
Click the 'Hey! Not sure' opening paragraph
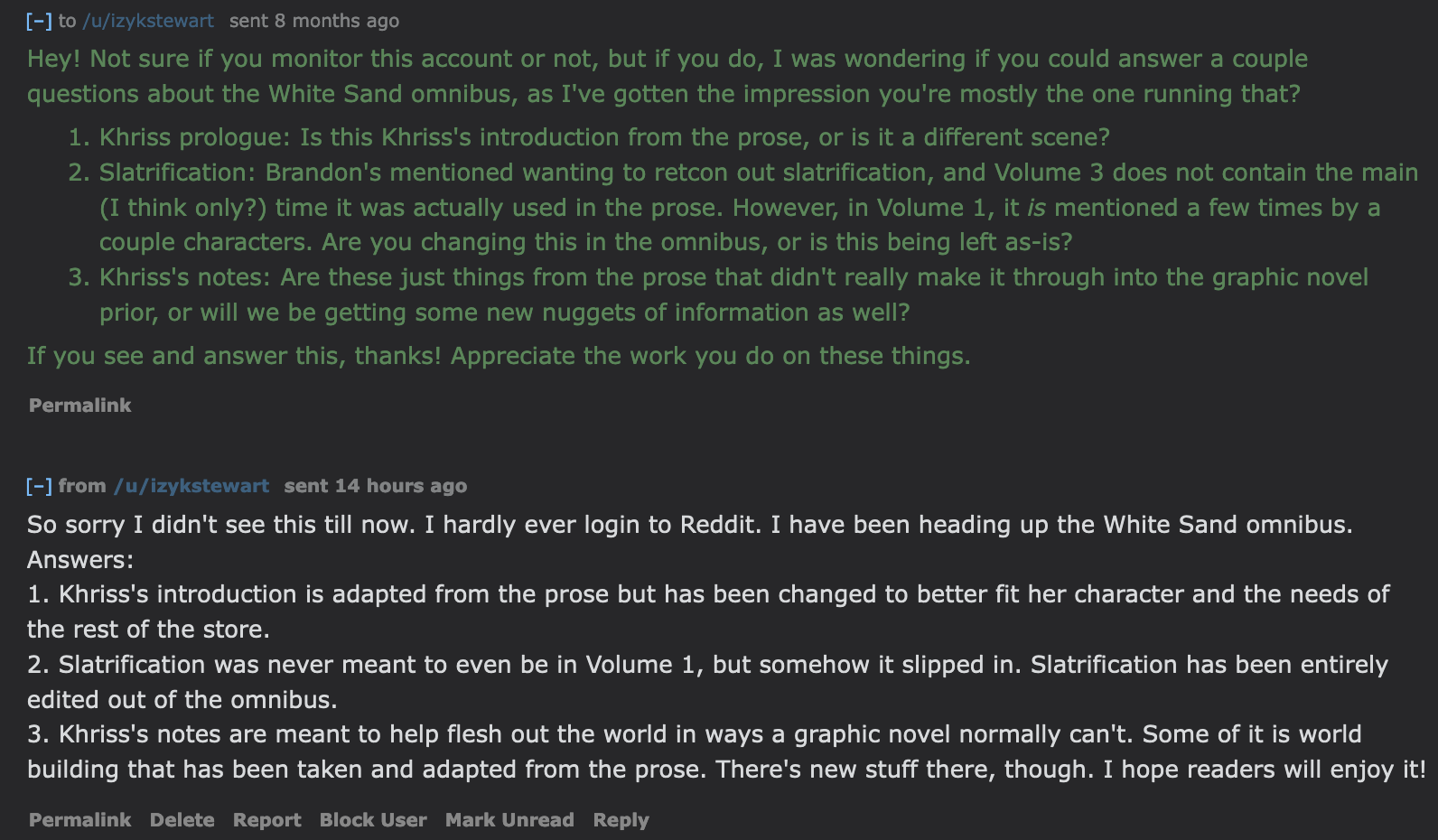pyautogui.click(x=668, y=77)
